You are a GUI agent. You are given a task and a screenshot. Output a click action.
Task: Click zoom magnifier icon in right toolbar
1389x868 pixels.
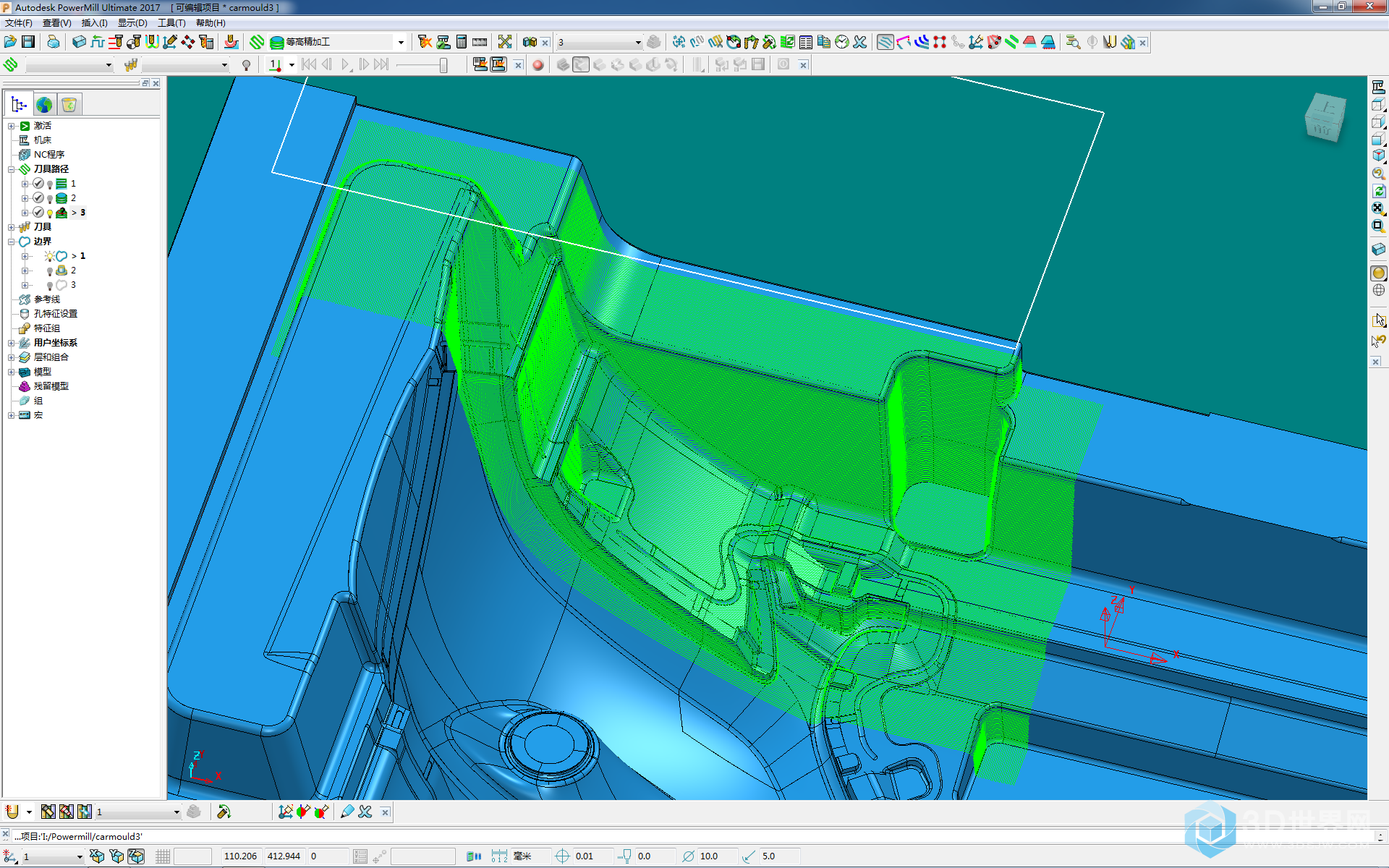[1378, 174]
